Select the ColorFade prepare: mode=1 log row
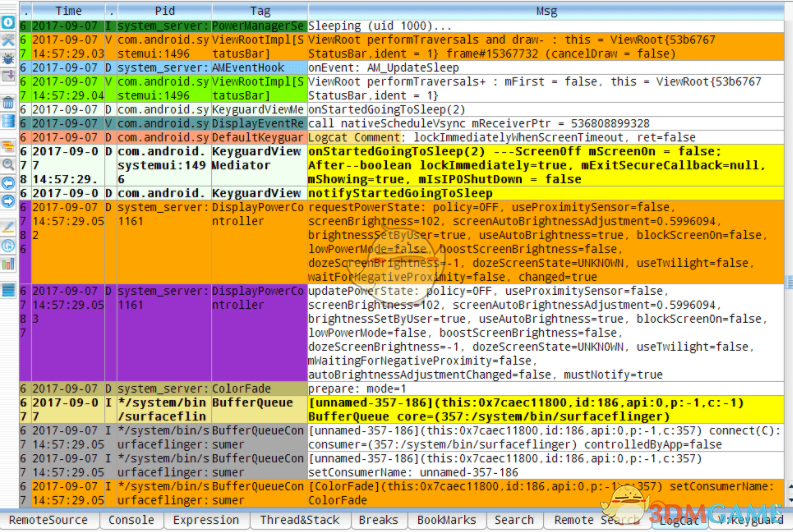 pyautogui.click(x=402, y=389)
